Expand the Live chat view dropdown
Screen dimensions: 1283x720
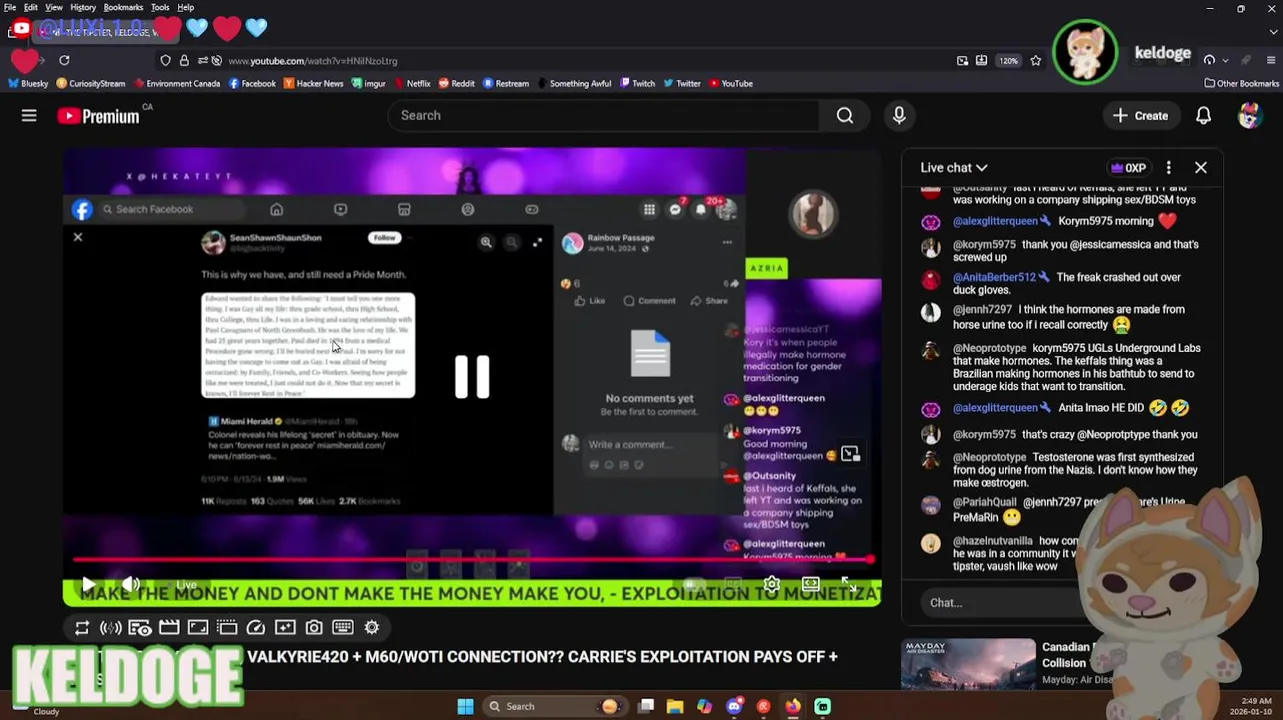(x=954, y=168)
